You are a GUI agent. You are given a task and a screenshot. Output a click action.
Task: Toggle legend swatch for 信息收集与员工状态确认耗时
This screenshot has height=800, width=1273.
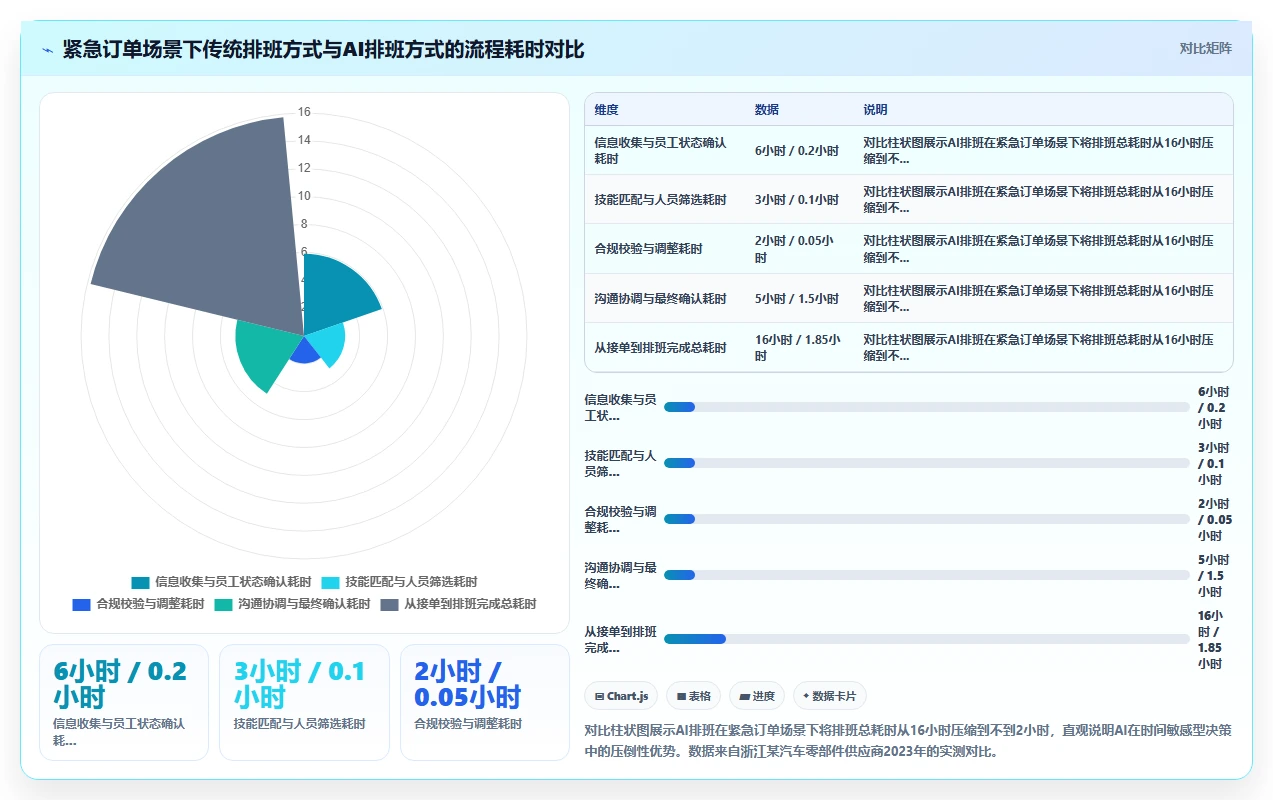coord(140,582)
